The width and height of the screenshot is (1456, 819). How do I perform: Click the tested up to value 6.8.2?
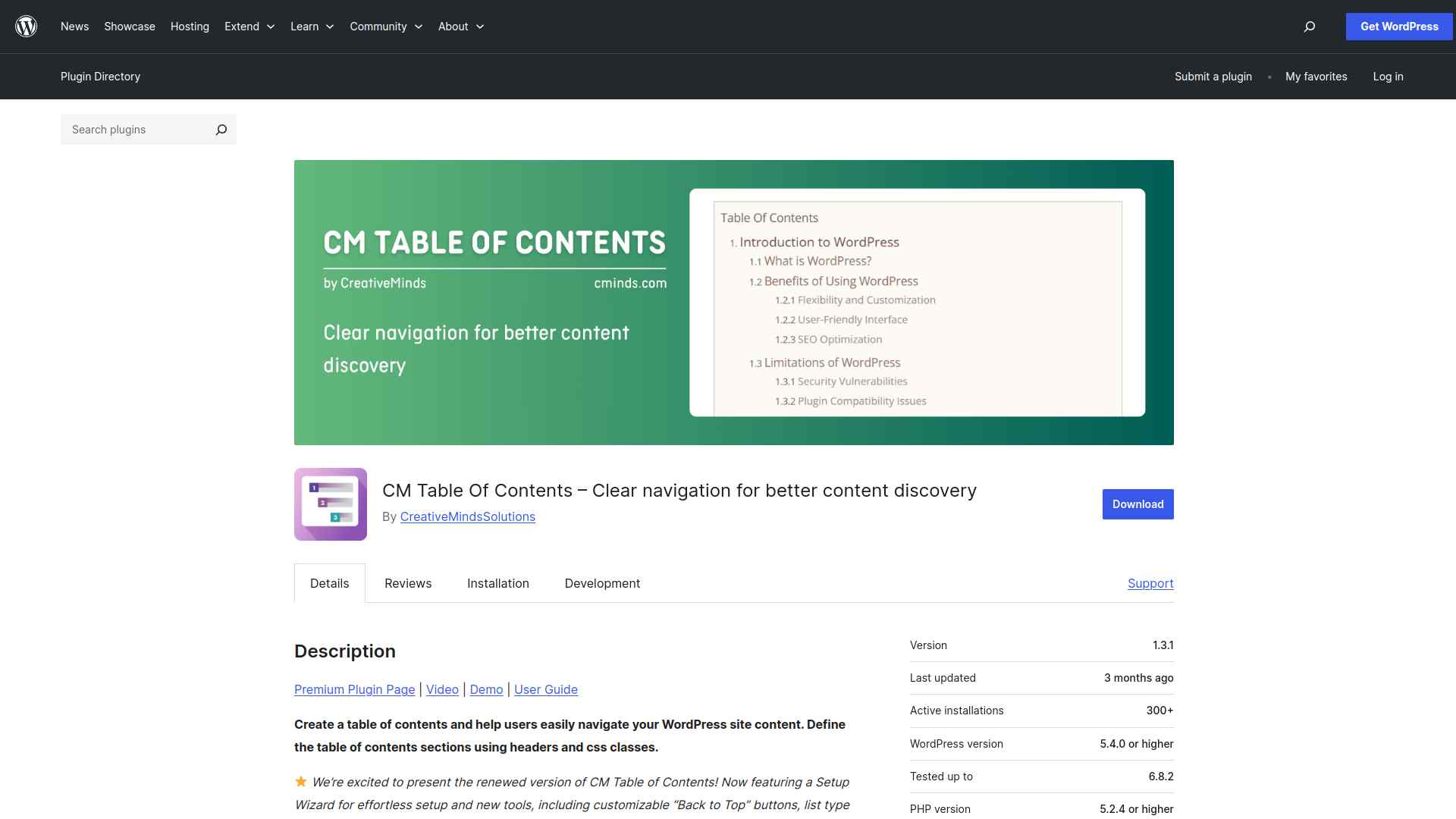[x=1161, y=777]
